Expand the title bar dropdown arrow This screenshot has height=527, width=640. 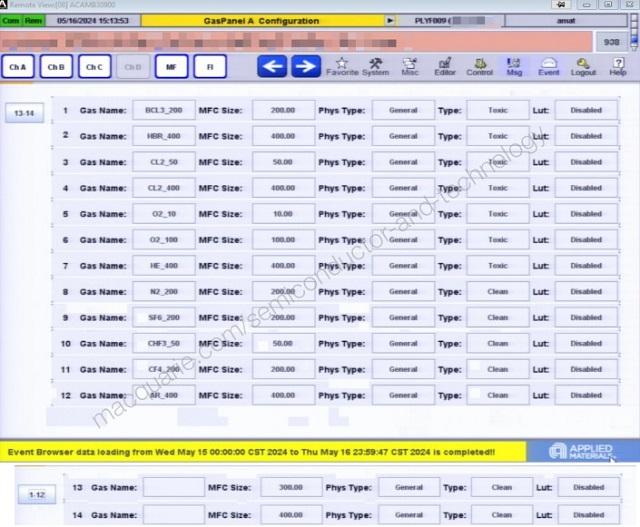[x=390, y=21]
